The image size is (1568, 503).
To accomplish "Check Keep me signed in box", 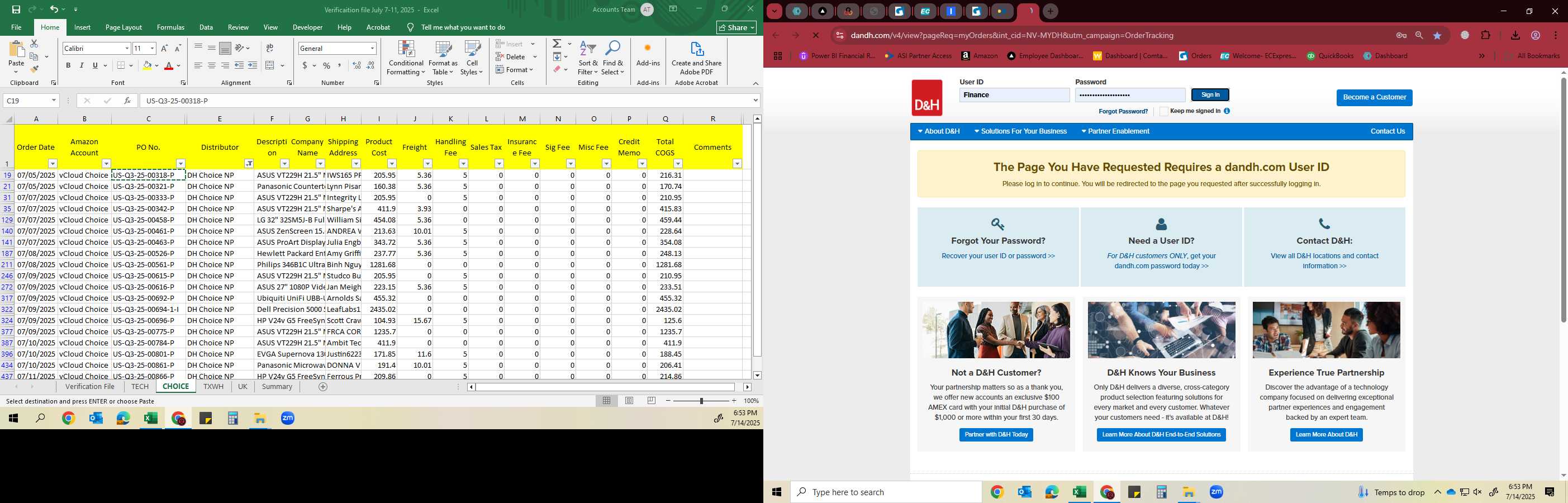I will tap(1163, 111).
